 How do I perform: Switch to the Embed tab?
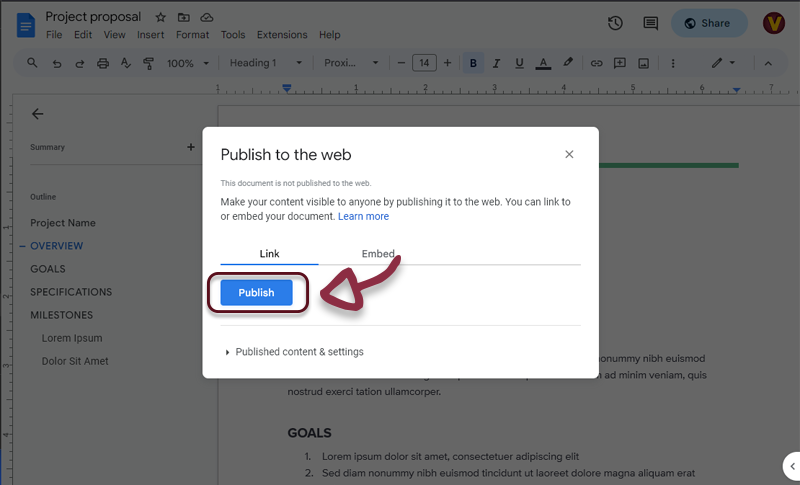coord(378,254)
